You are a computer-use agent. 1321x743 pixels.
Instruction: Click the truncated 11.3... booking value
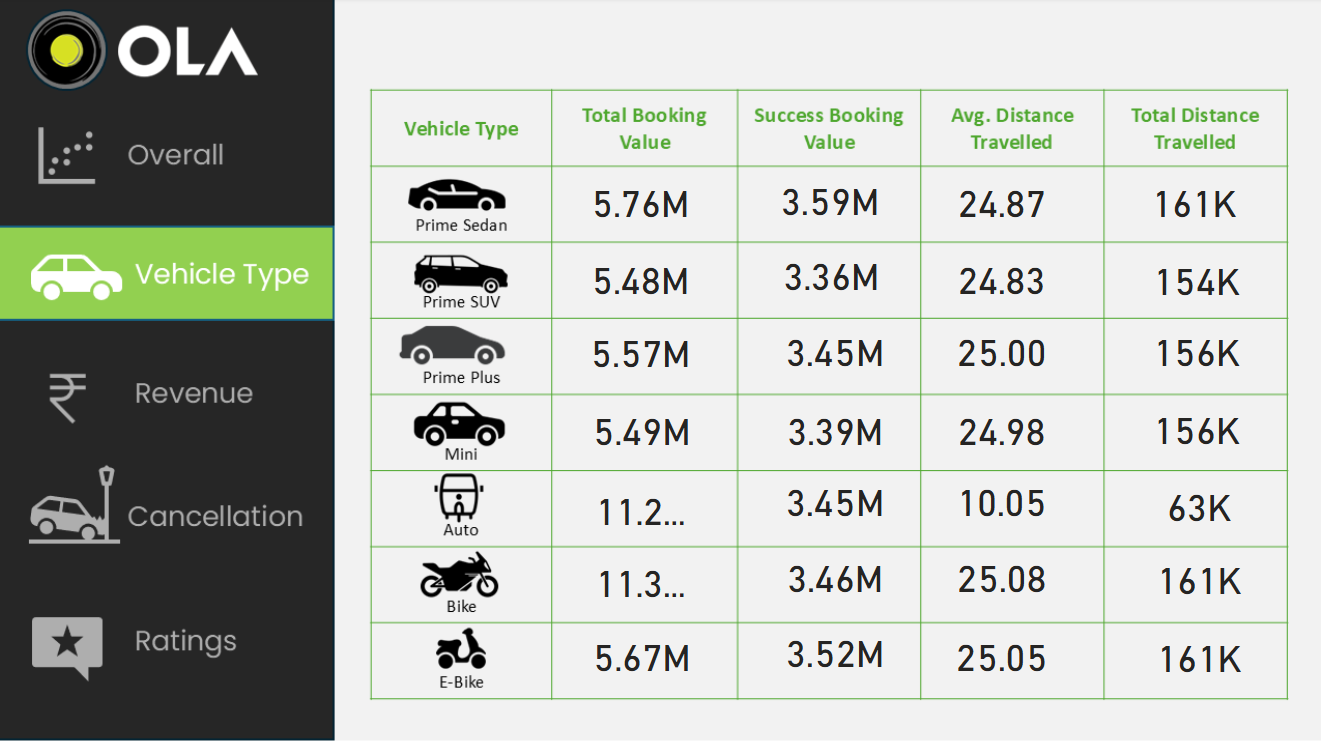click(x=642, y=585)
